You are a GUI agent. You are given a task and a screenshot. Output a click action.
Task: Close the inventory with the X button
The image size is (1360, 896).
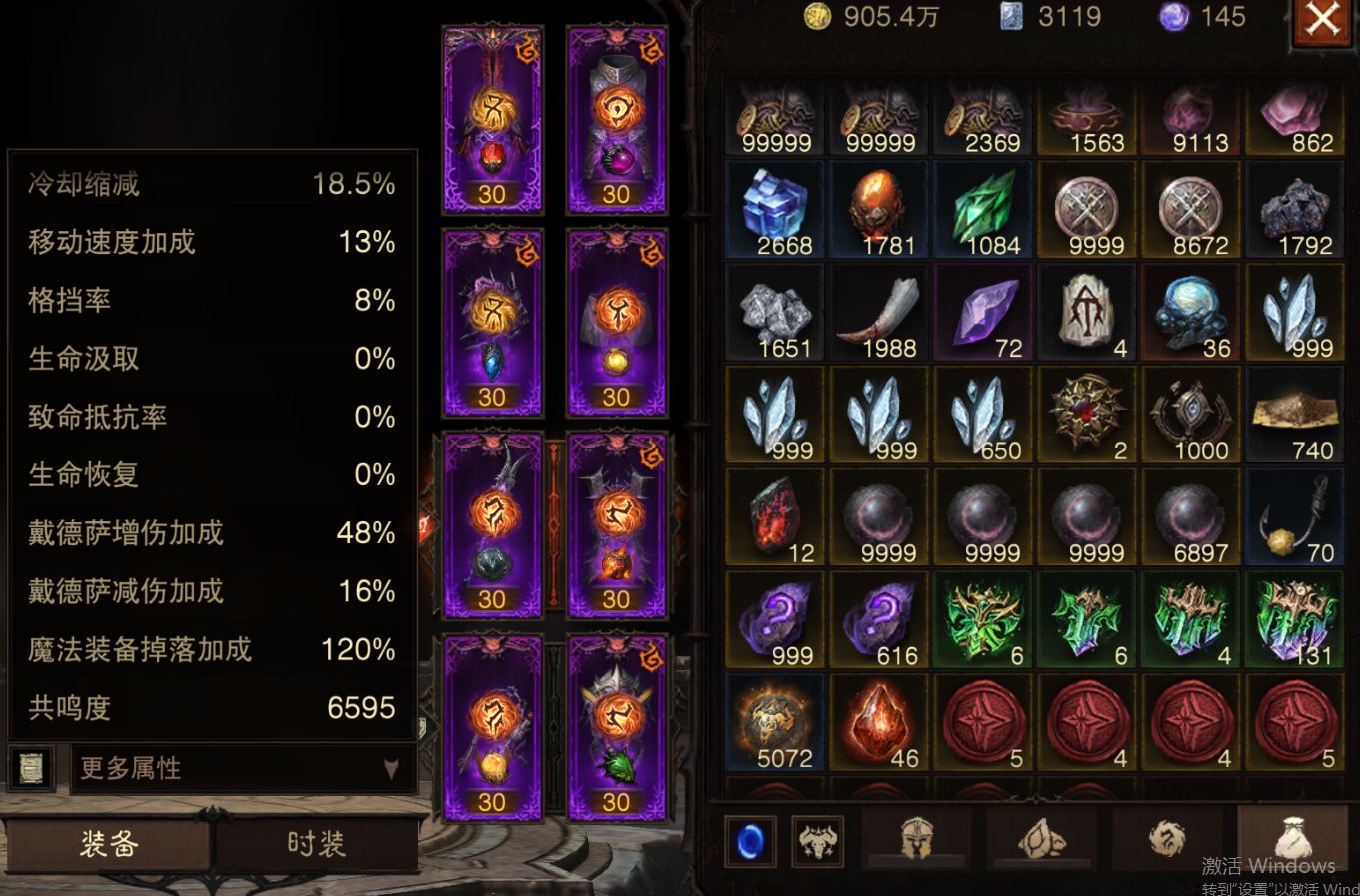coord(1323,21)
